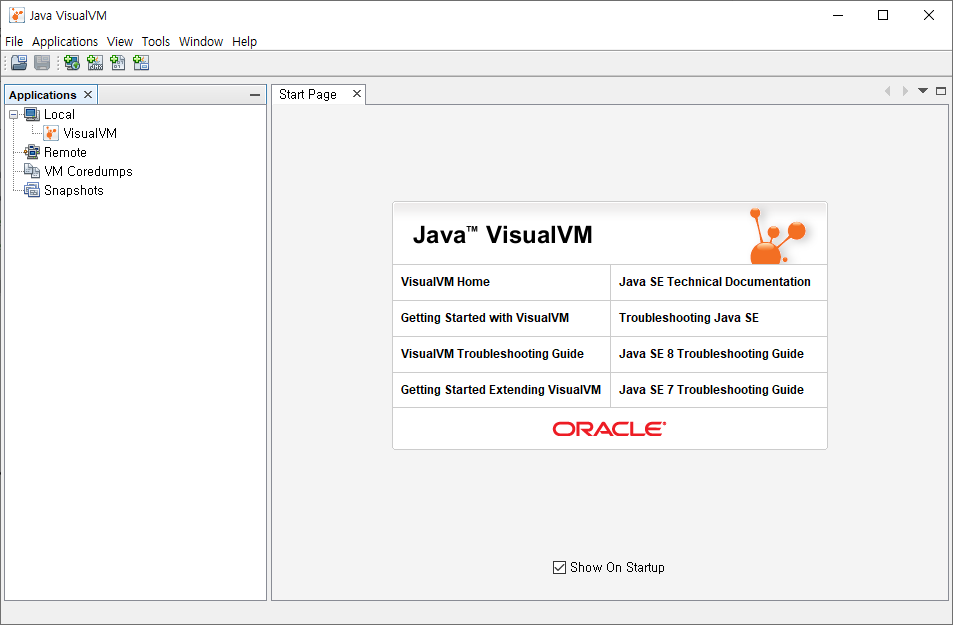Minimize the Applications panel with the dash icon
Viewport: 953px width, 625px height.
[255, 95]
